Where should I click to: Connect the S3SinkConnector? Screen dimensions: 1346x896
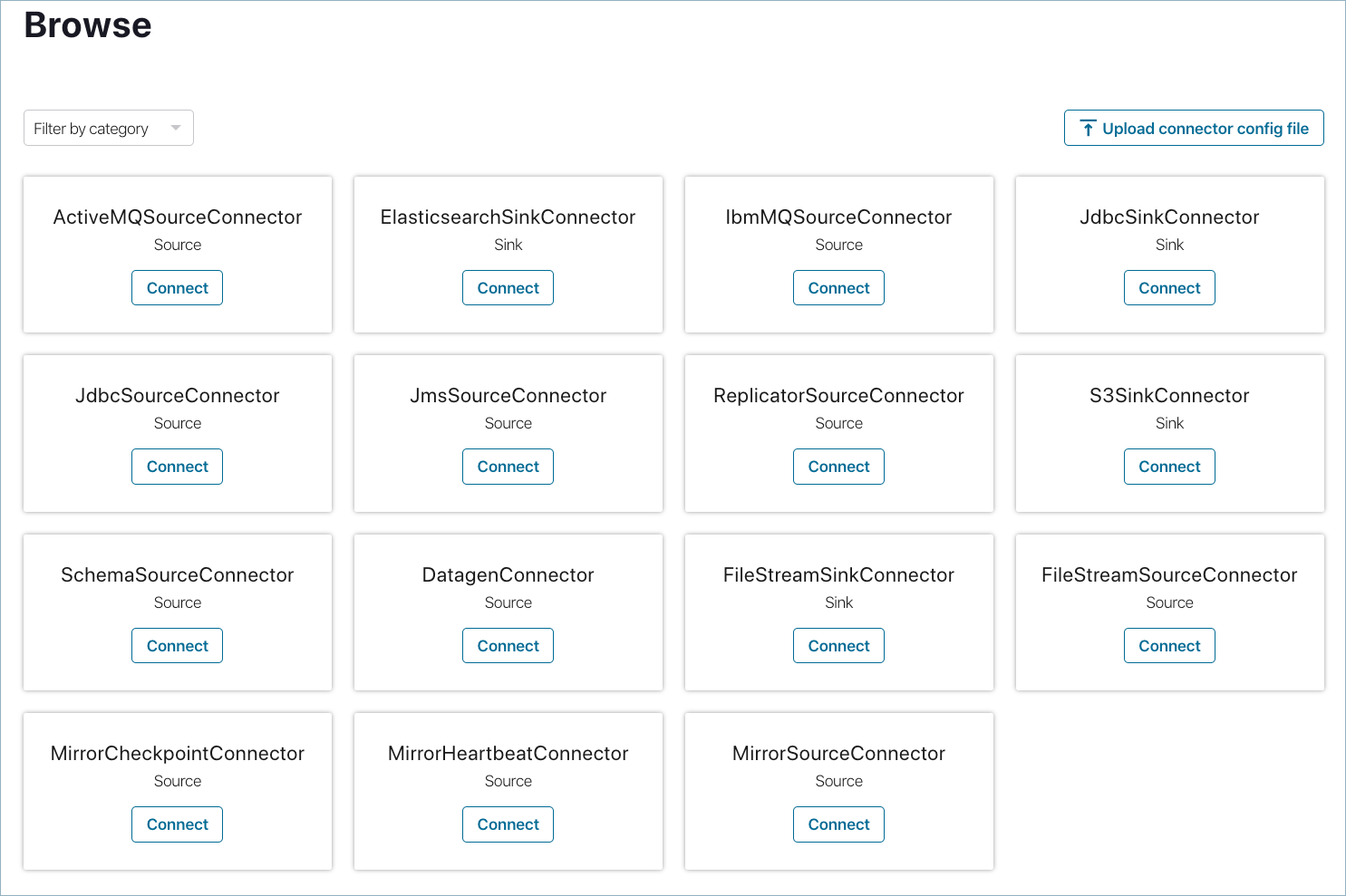click(1169, 467)
